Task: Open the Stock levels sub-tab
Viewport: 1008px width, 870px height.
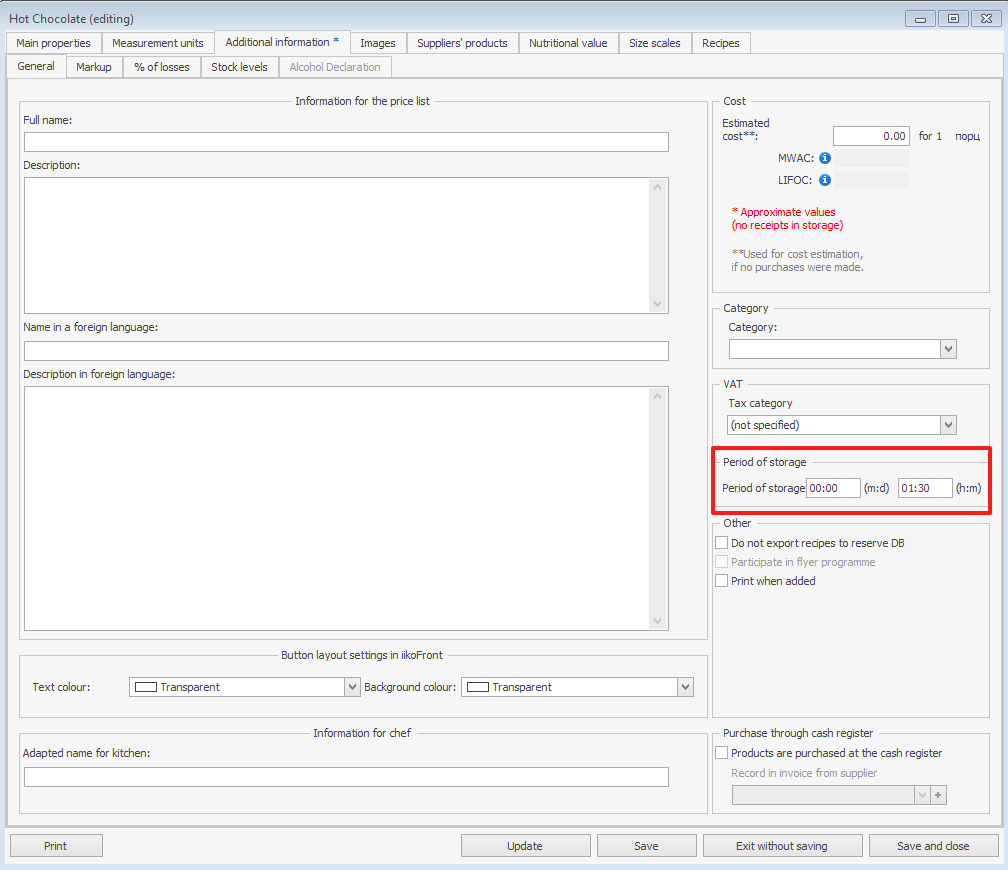Action: click(239, 67)
